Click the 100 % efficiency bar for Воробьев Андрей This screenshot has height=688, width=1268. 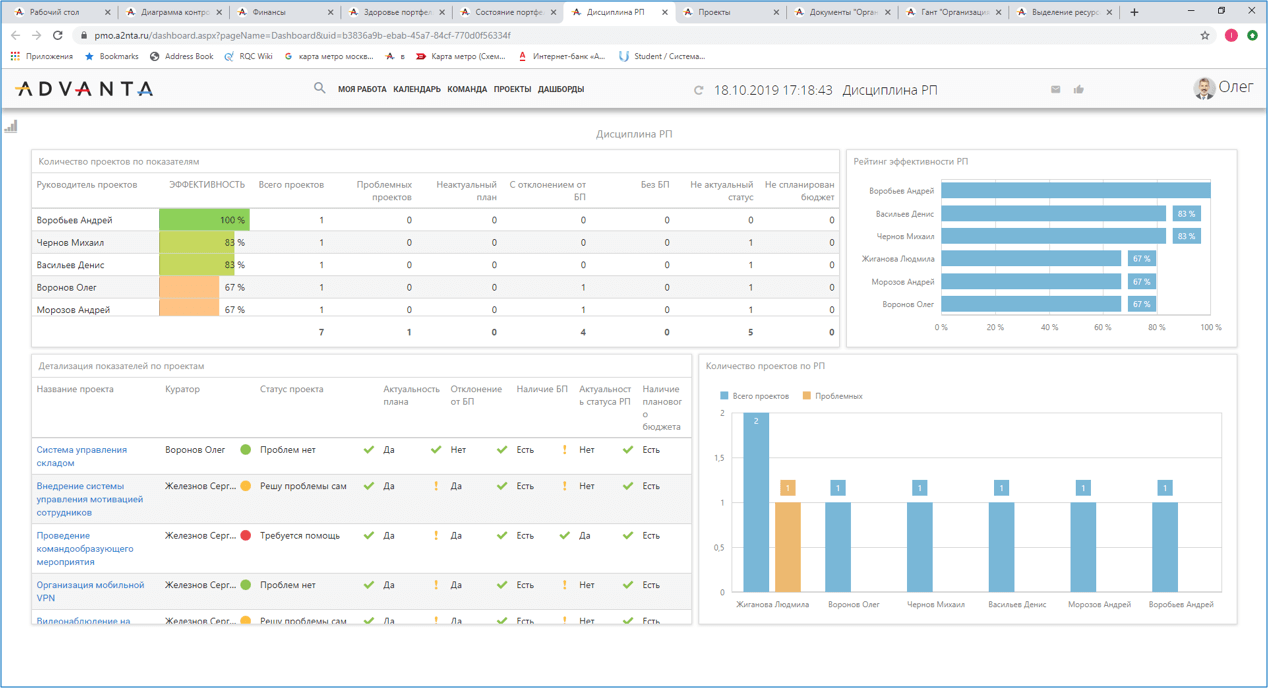(x=204, y=220)
